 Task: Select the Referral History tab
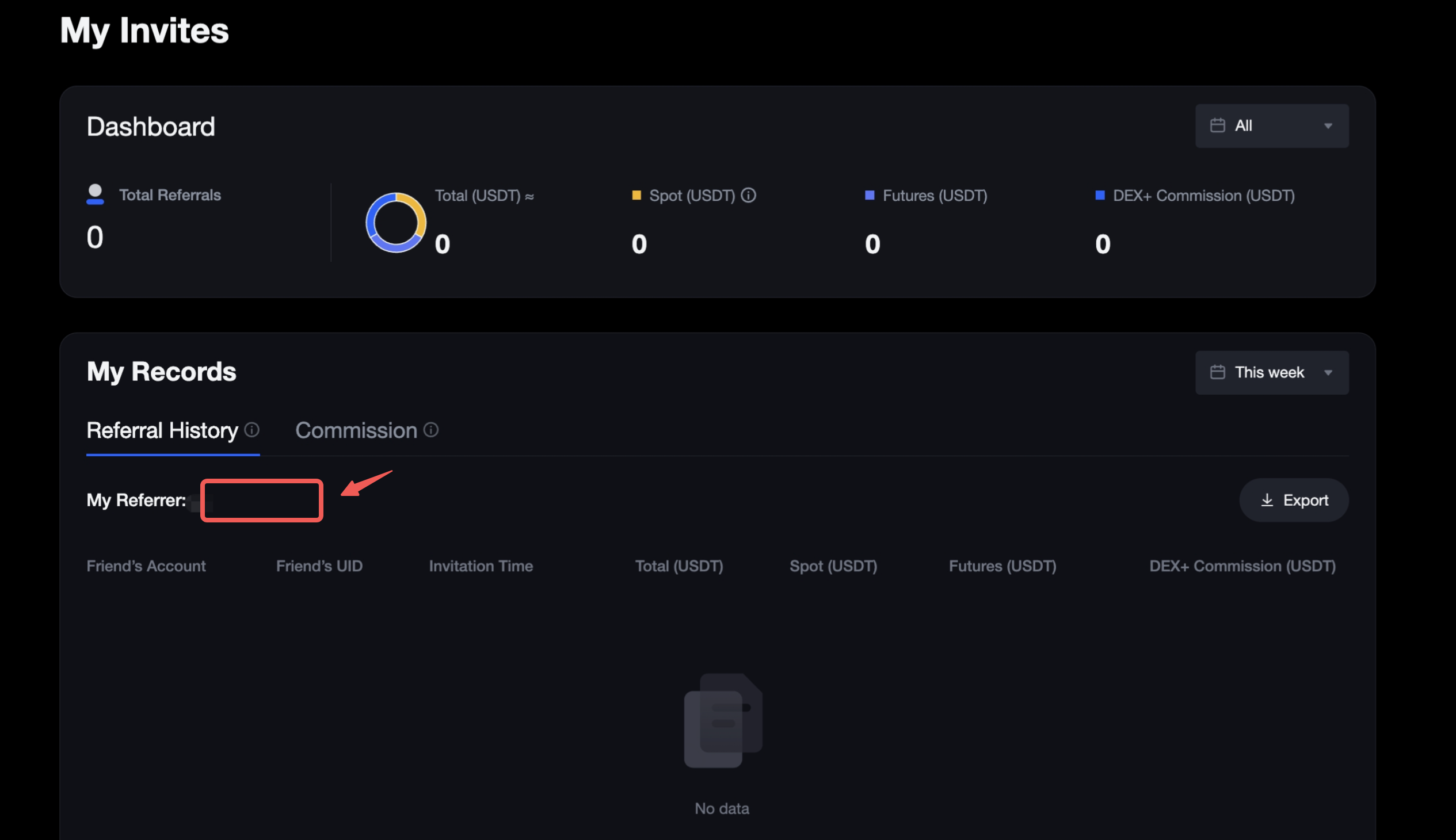click(162, 430)
